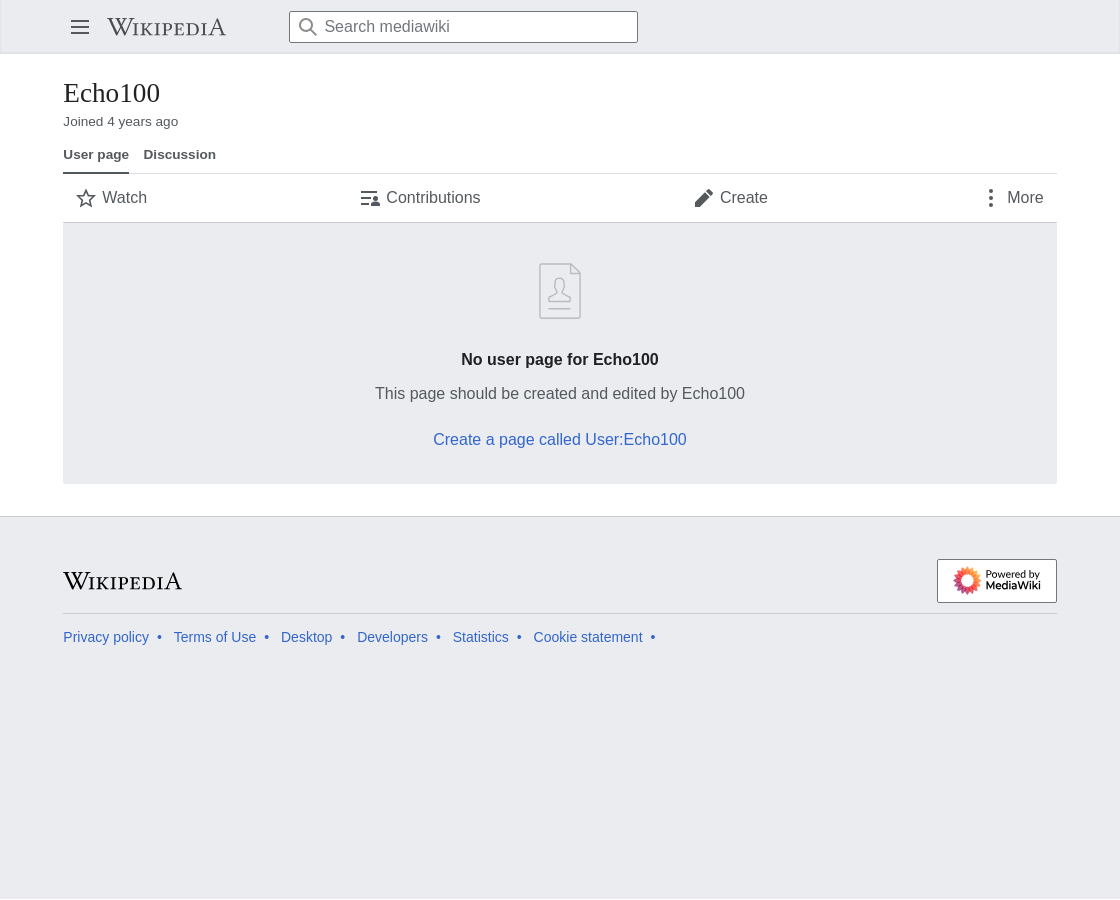Click the Powered by MediaWiki badge
1120x900 pixels.
tap(996, 581)
